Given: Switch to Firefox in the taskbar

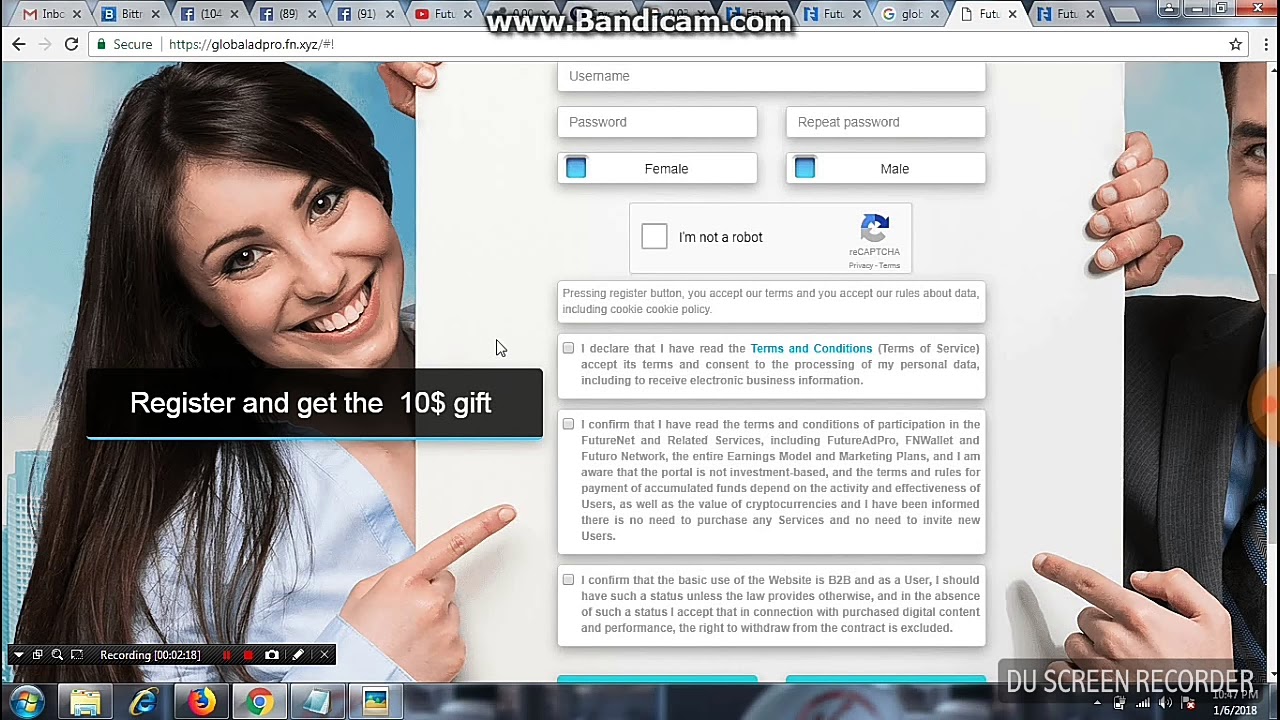Looking at the screenshot, I should tap(202, 703).
